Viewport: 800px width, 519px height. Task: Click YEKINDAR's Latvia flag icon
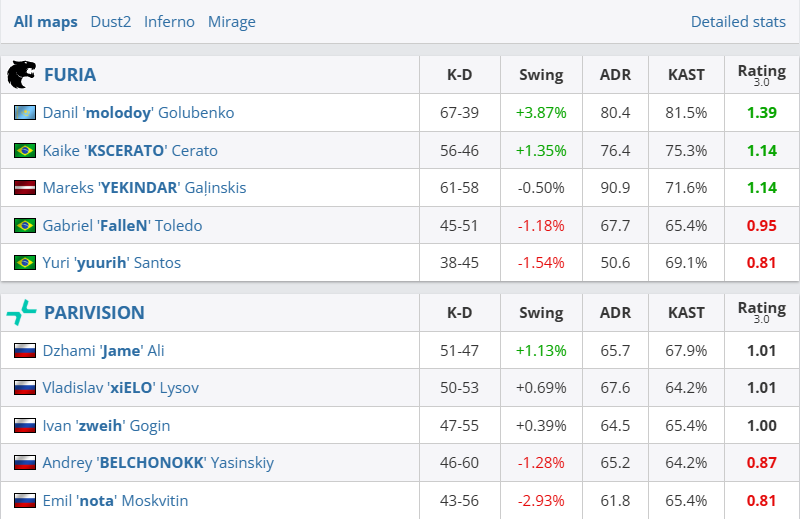click(25, 188)
